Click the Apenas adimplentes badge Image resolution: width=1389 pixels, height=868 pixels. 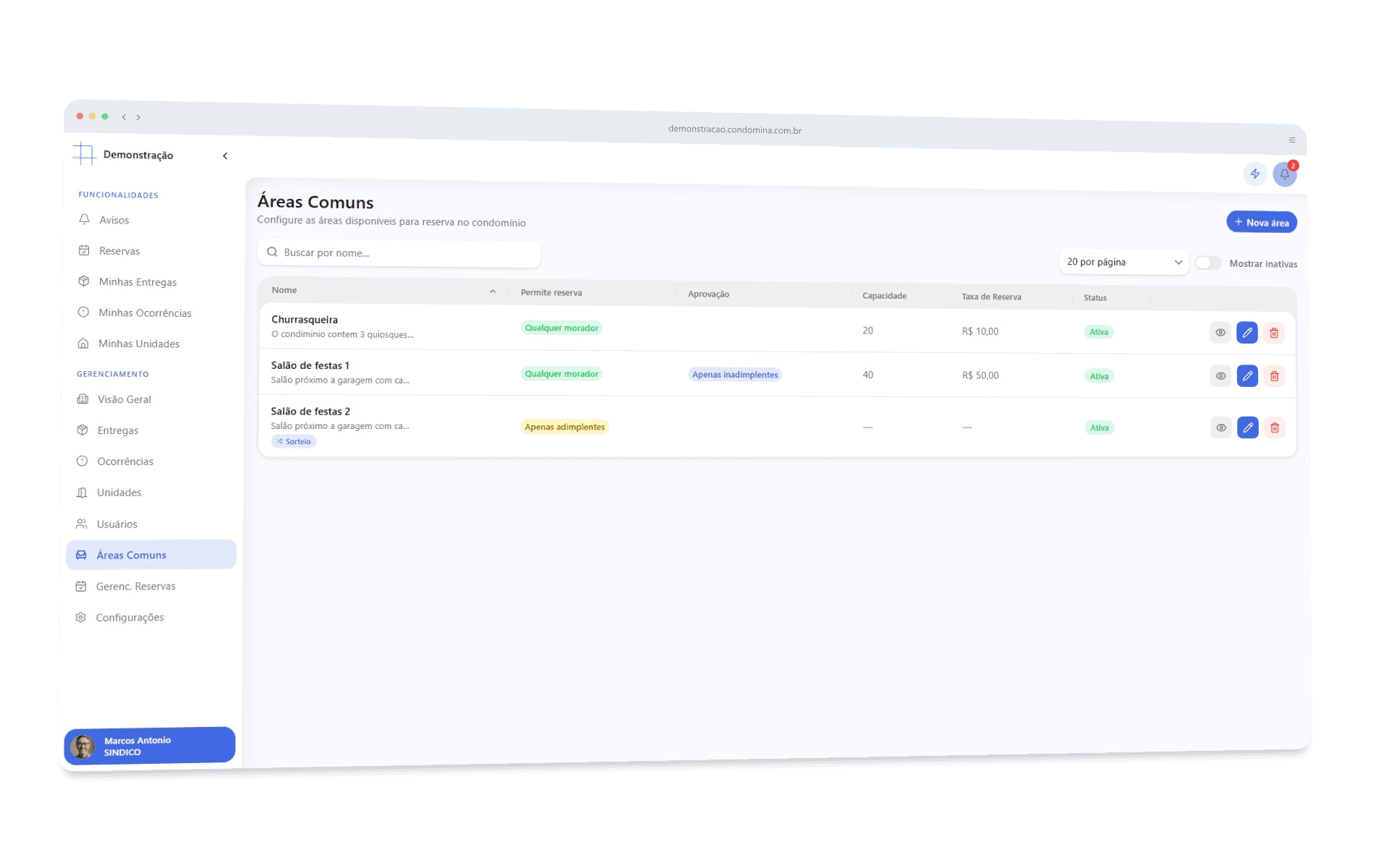click(x=565, y=427)
